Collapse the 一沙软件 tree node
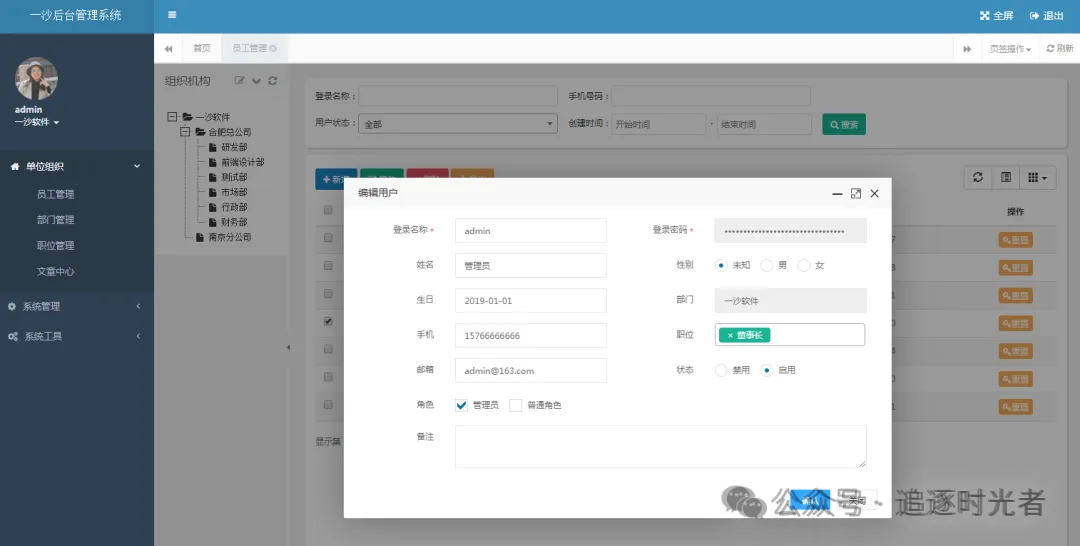Screen dimensions: 1080x546 tap(172, 117)
